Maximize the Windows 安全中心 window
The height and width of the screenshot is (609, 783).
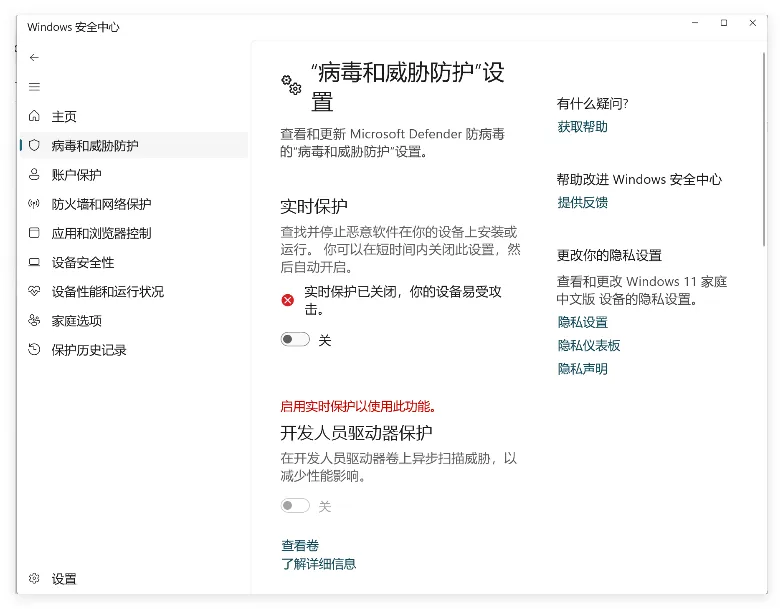click(x=724, y=23)
